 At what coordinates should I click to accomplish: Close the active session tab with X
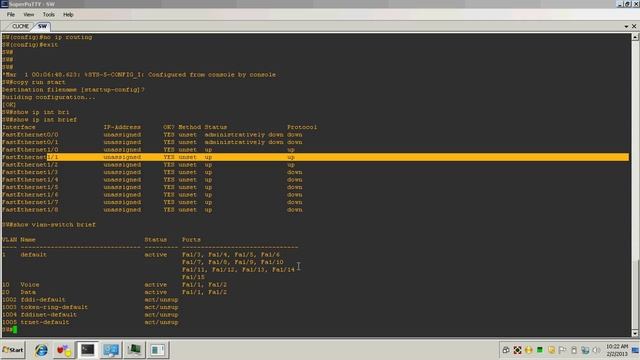point(634,26)
